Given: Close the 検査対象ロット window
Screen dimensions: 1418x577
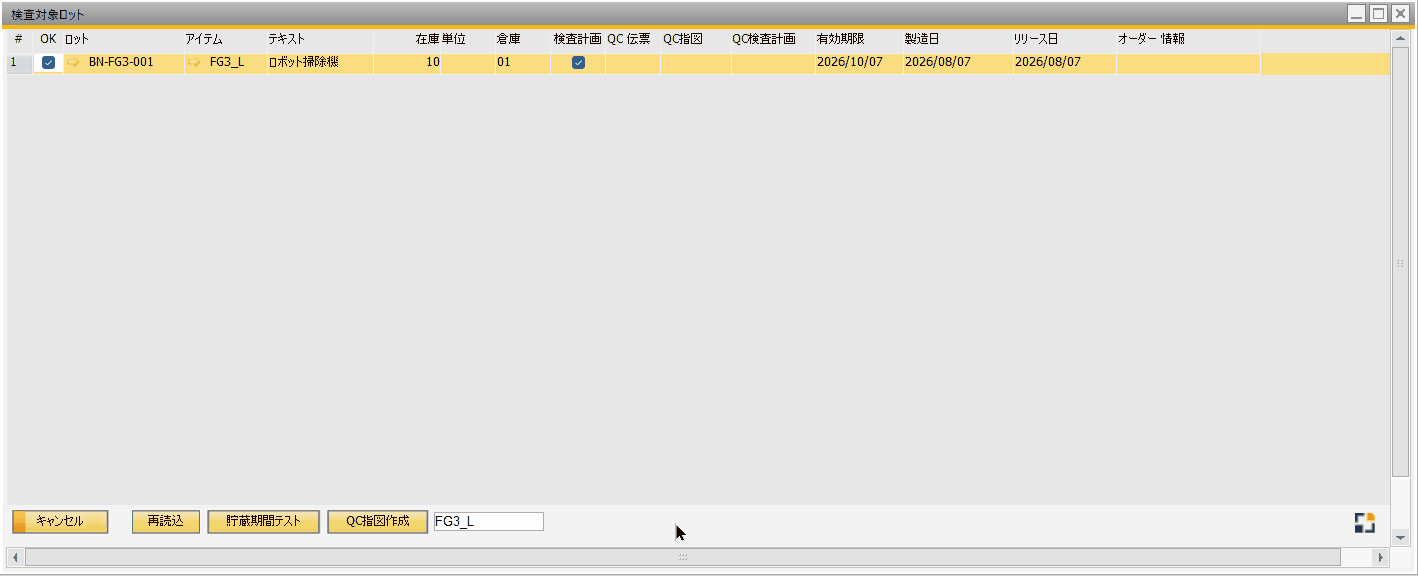Looking at the screenshot, I should click(1401, 14).
